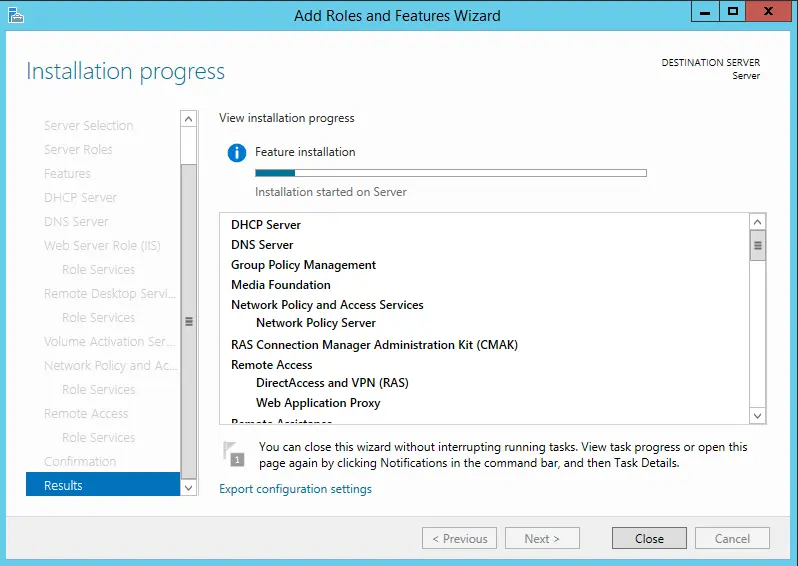Viewport: 798px width, 566px height.
Task: Maximize the wizard window
Action: (733, 12)
